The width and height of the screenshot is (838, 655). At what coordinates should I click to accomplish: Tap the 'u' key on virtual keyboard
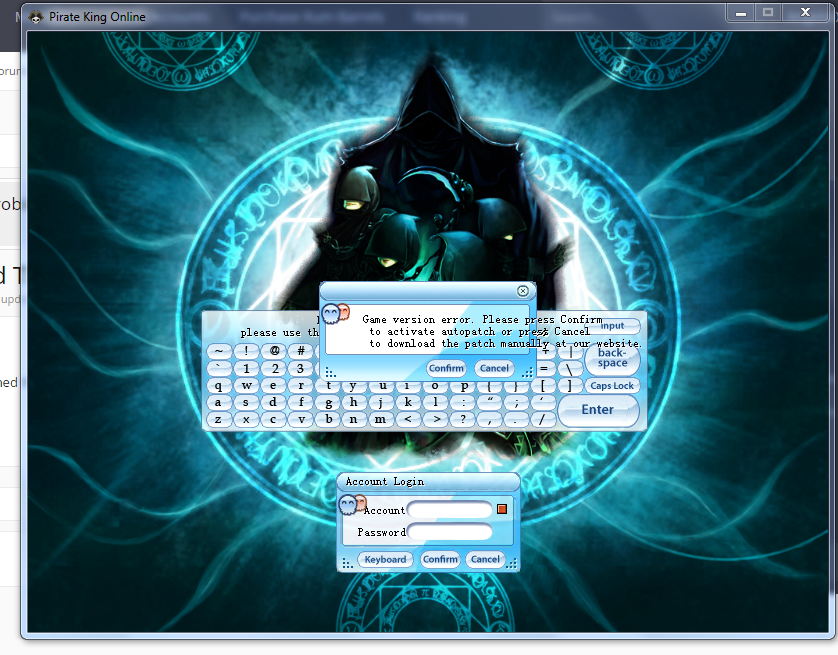point(382,387)
